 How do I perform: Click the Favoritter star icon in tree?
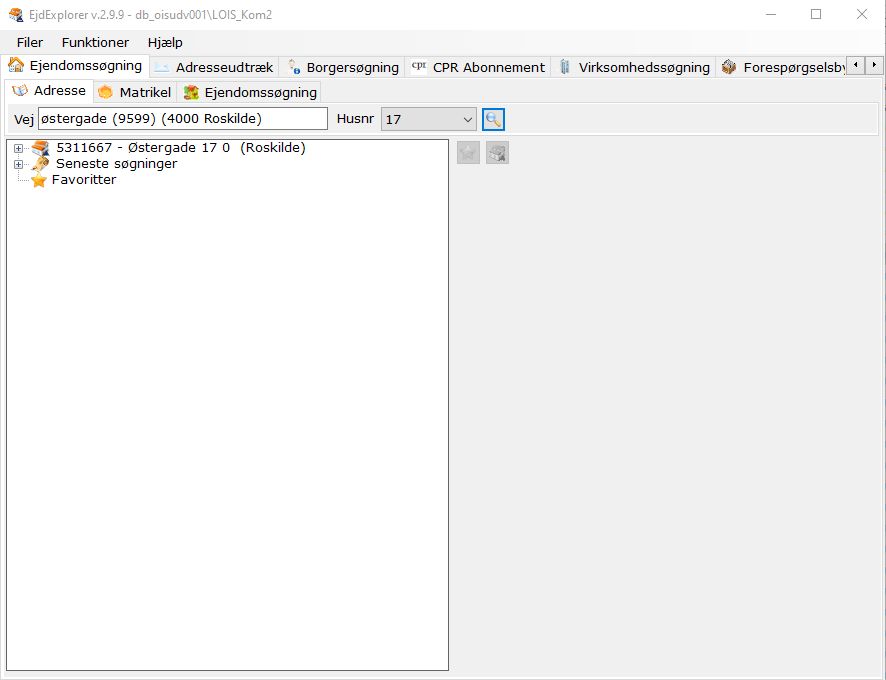pos(39,180)
